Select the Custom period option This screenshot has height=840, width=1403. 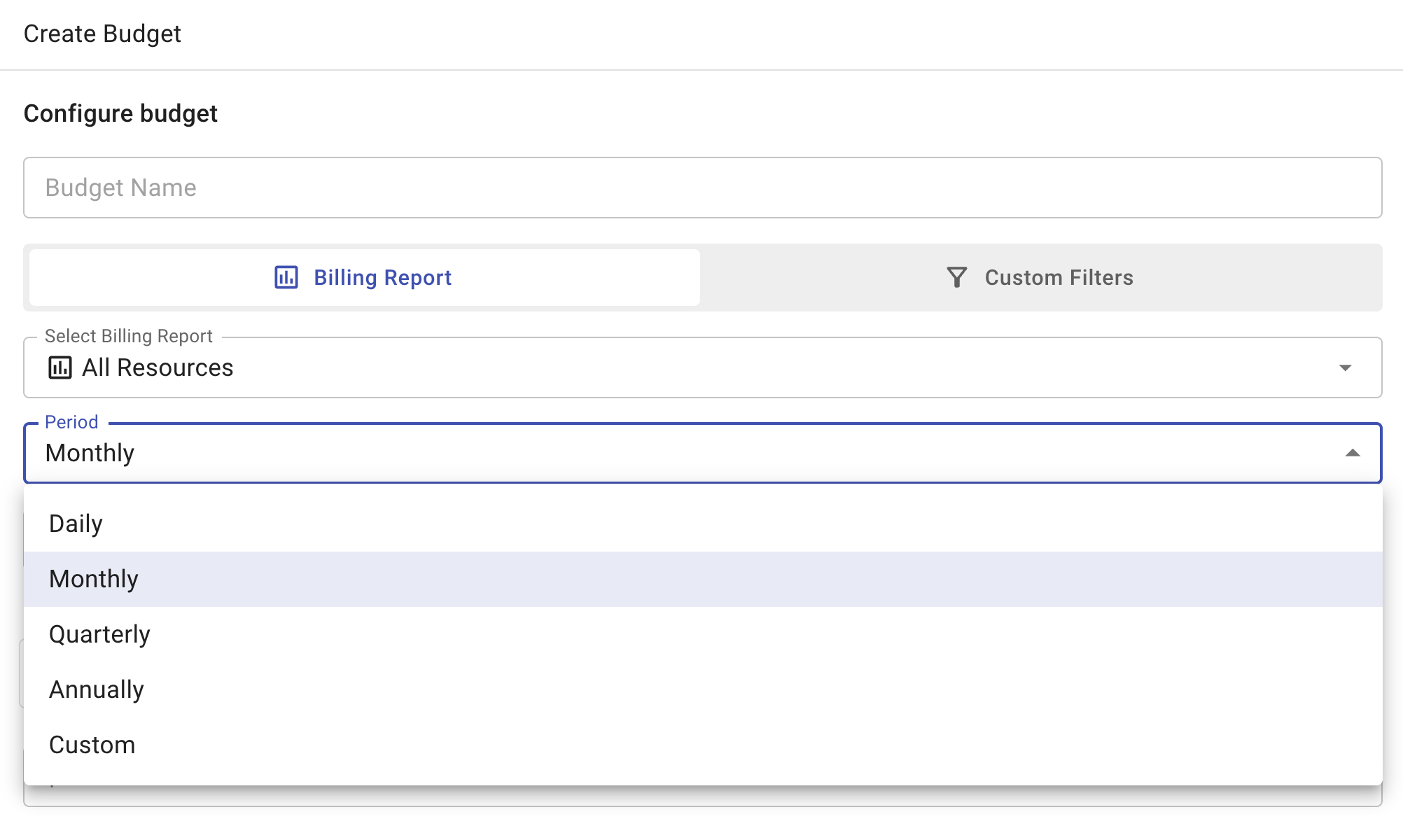92,745
